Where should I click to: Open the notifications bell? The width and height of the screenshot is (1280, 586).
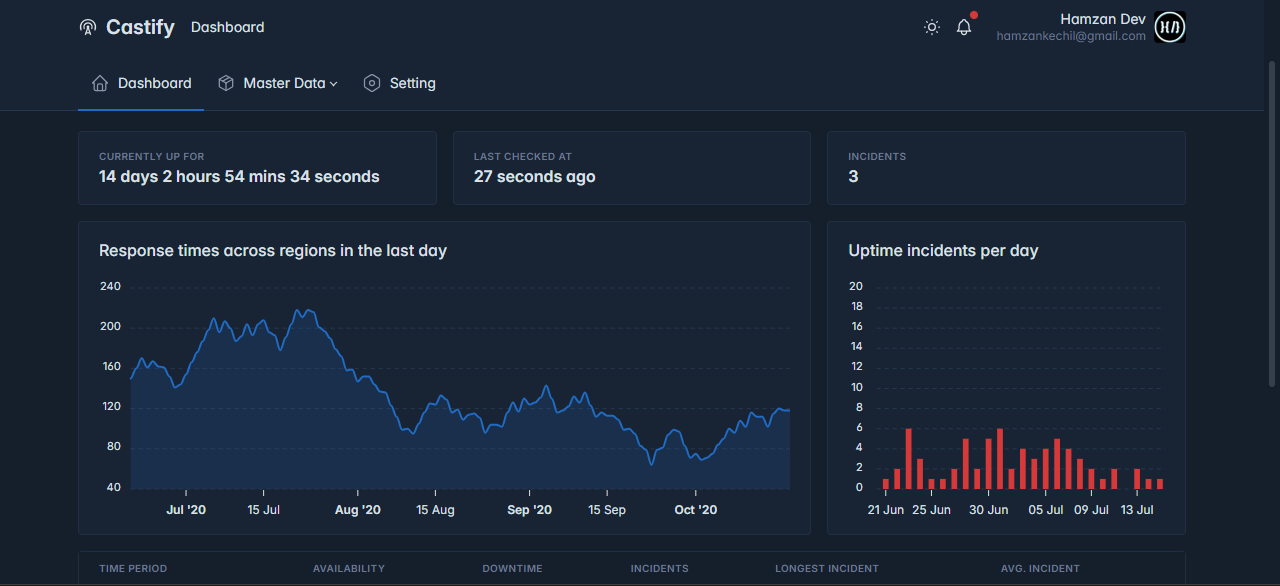[964, 28]
